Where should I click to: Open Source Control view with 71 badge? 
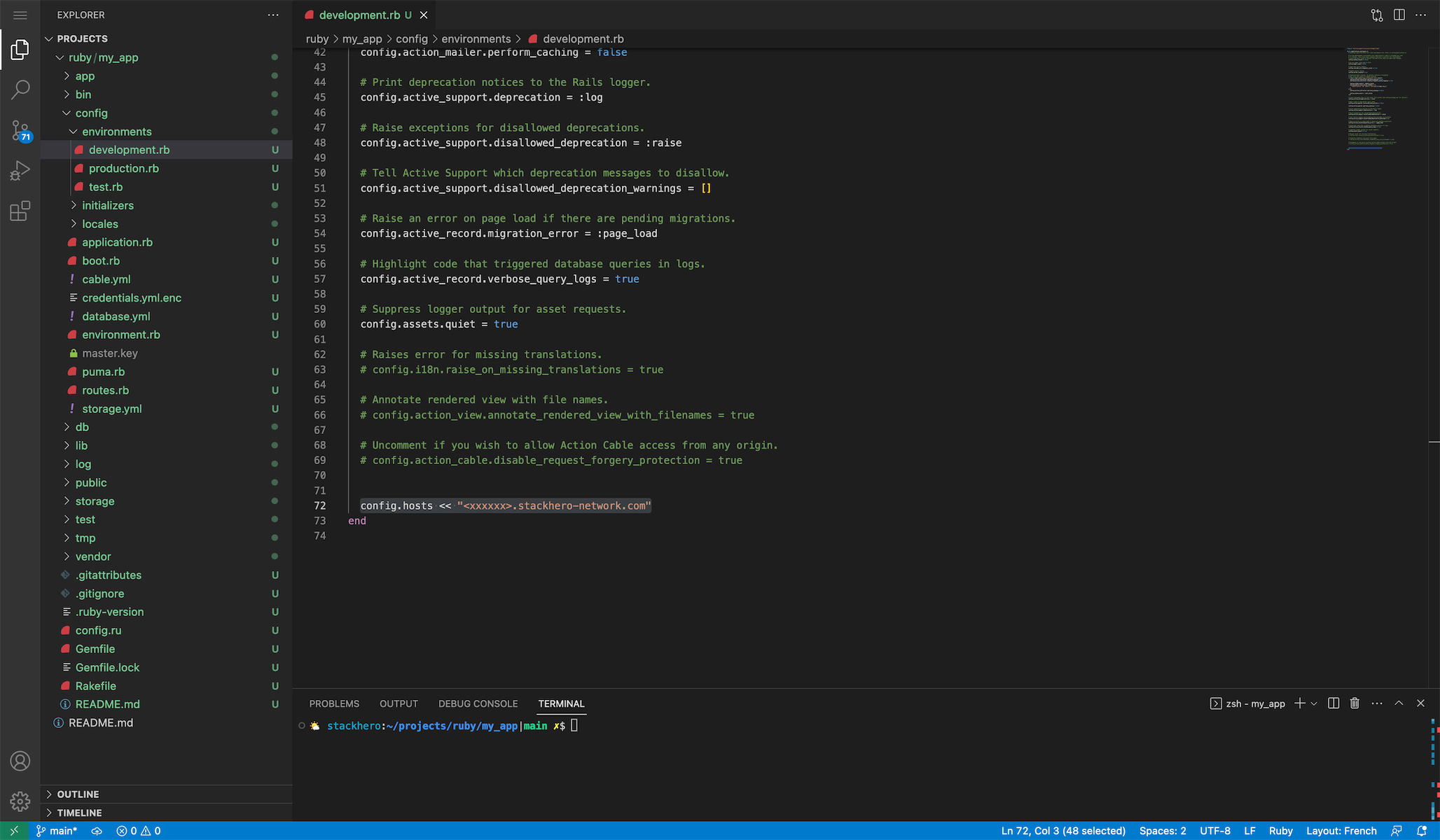pyautogui.click(x=20, y=129)
